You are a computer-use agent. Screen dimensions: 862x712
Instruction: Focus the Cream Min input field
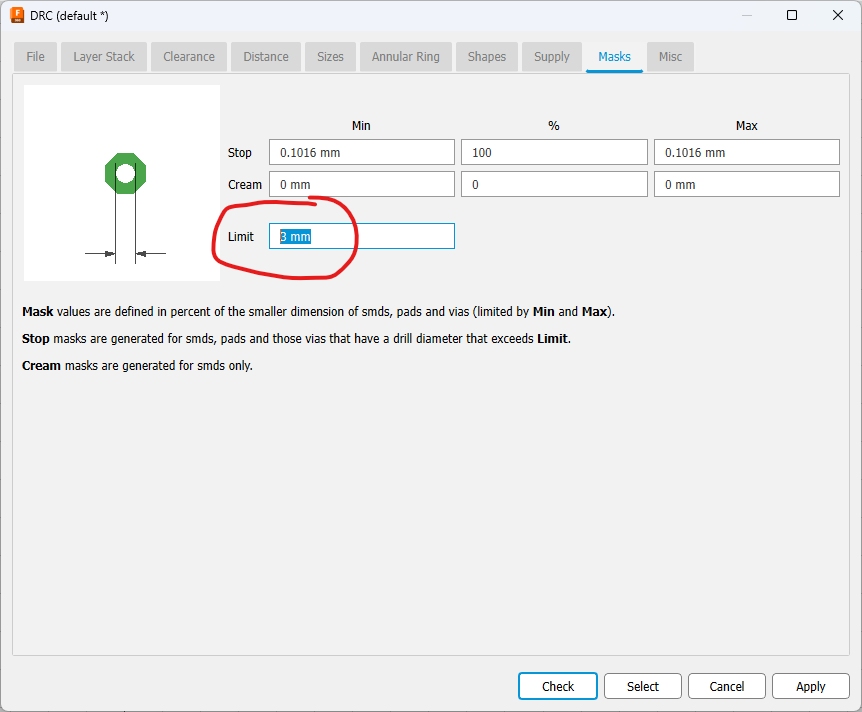tap(361, 185)
